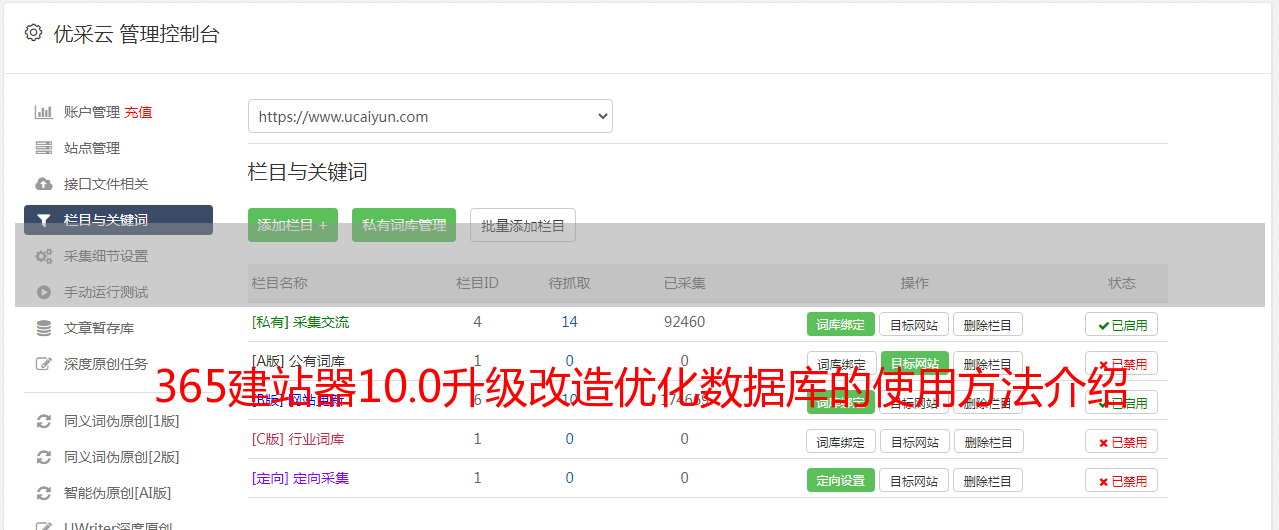1279x530 pixels.
Task: Click 词库绑定 in the 行业词库 row
Action: click(x=841, y=441)
